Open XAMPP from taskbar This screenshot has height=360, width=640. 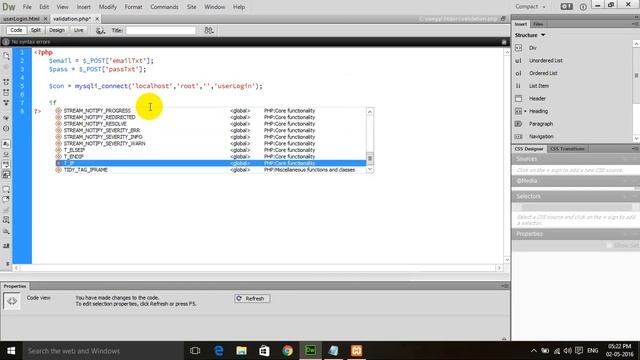click(356, 351)
